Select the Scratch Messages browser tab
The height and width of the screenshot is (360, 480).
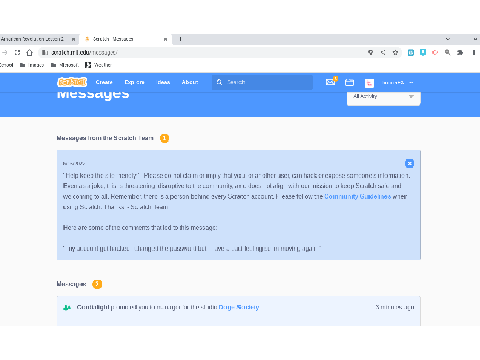pos(125,39)
